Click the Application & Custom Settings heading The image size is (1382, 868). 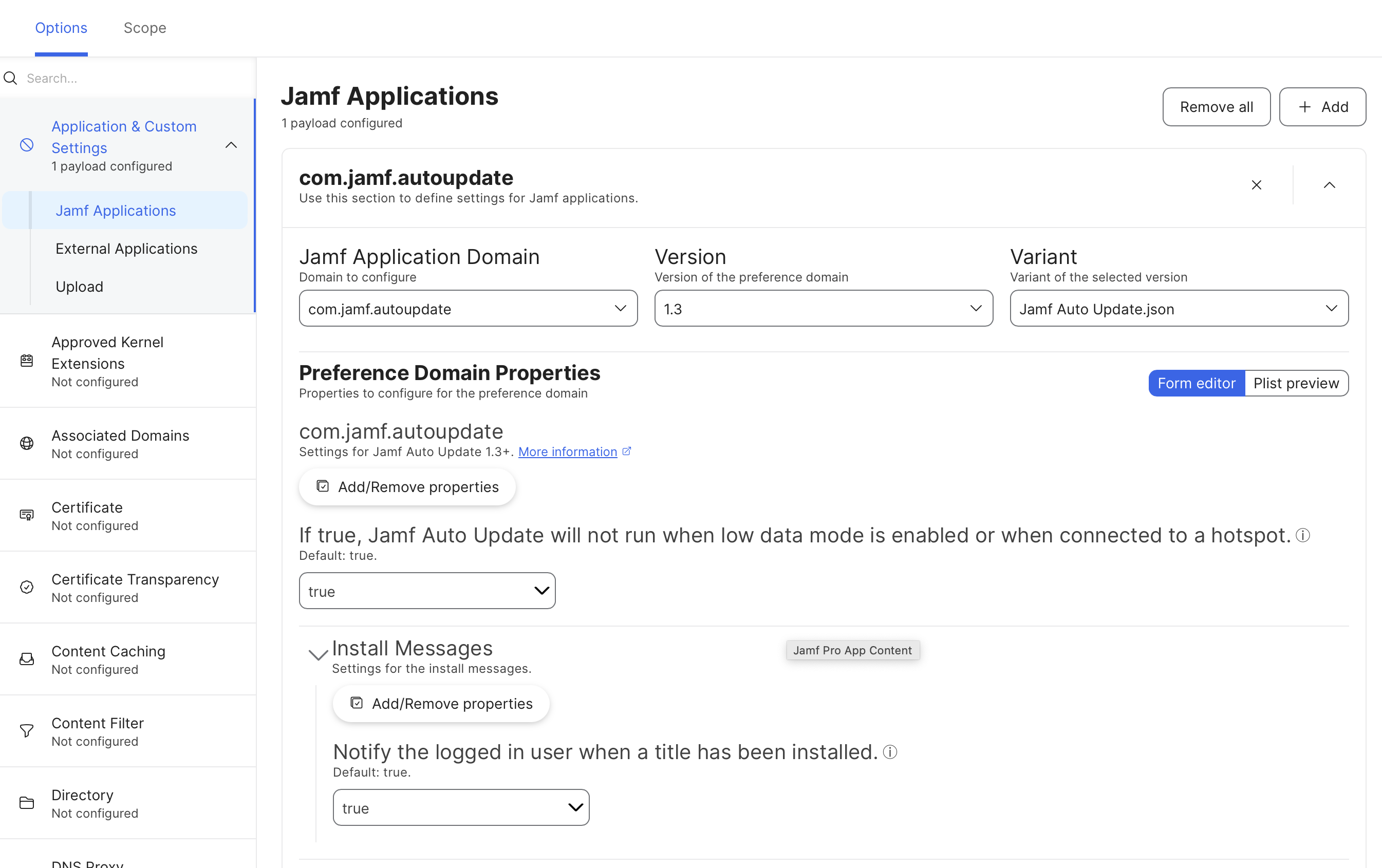124,137
